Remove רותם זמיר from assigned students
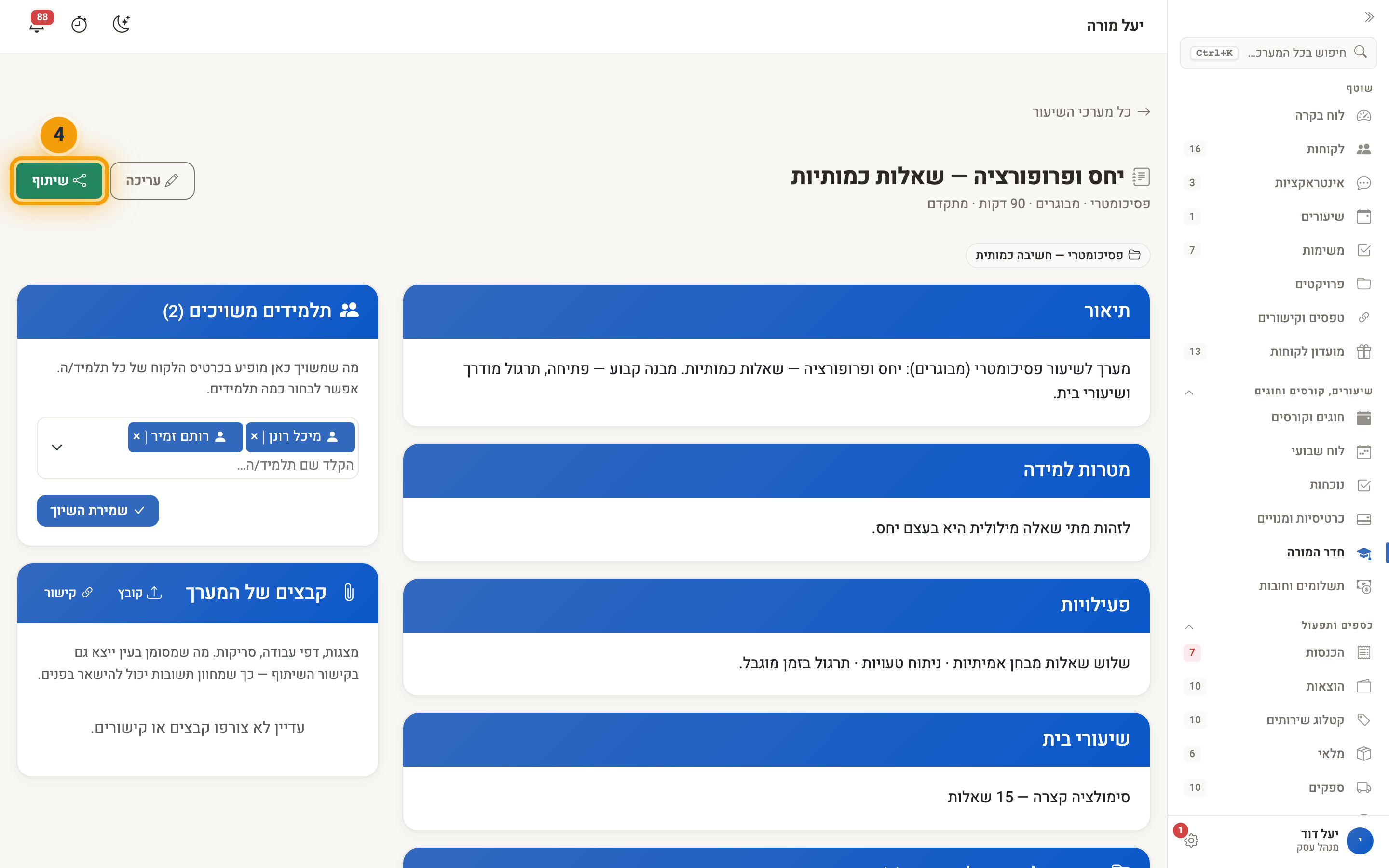The image size is (1389, 868). [136, 437]
